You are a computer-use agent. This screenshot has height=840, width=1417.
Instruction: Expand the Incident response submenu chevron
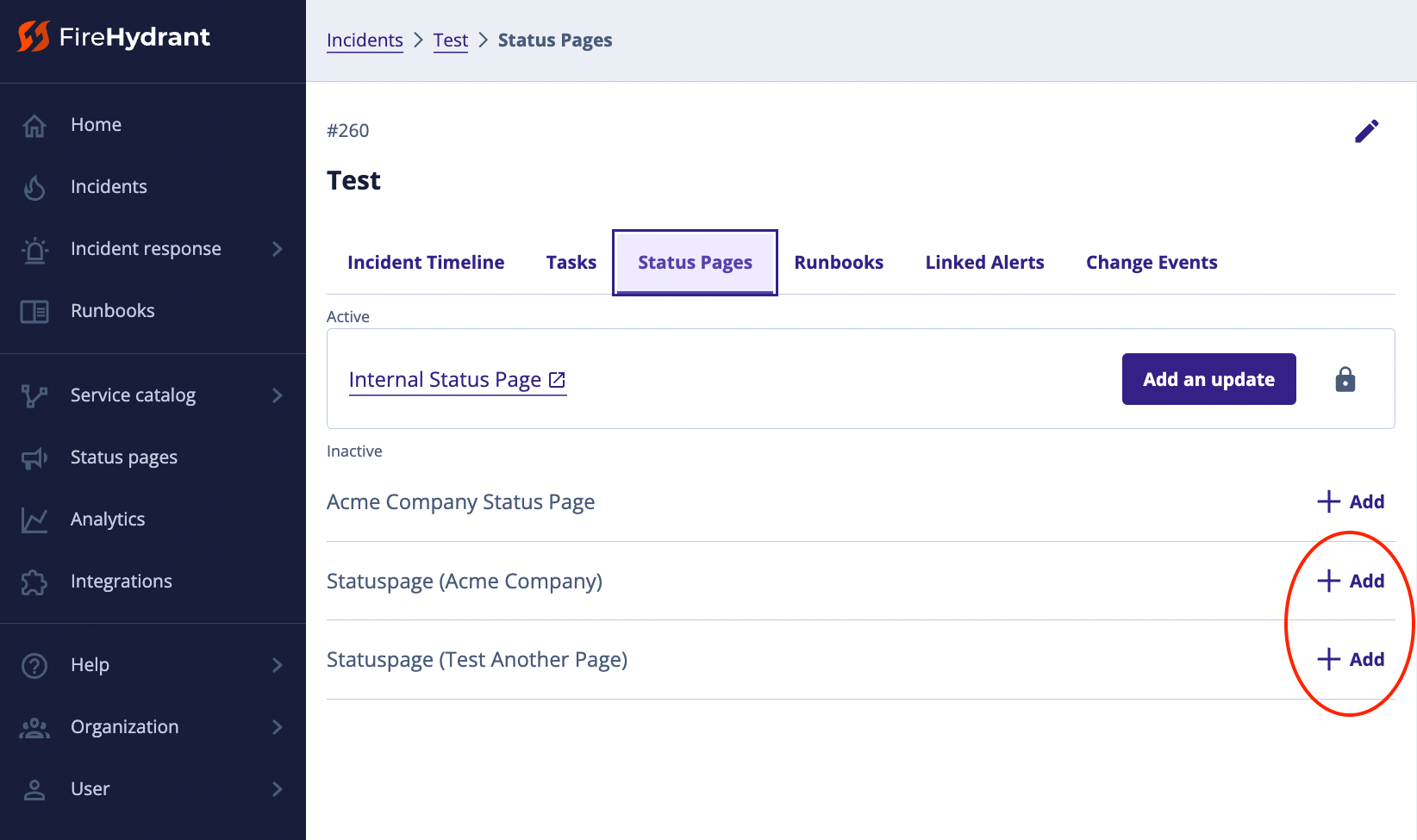(x=277, y=249)
